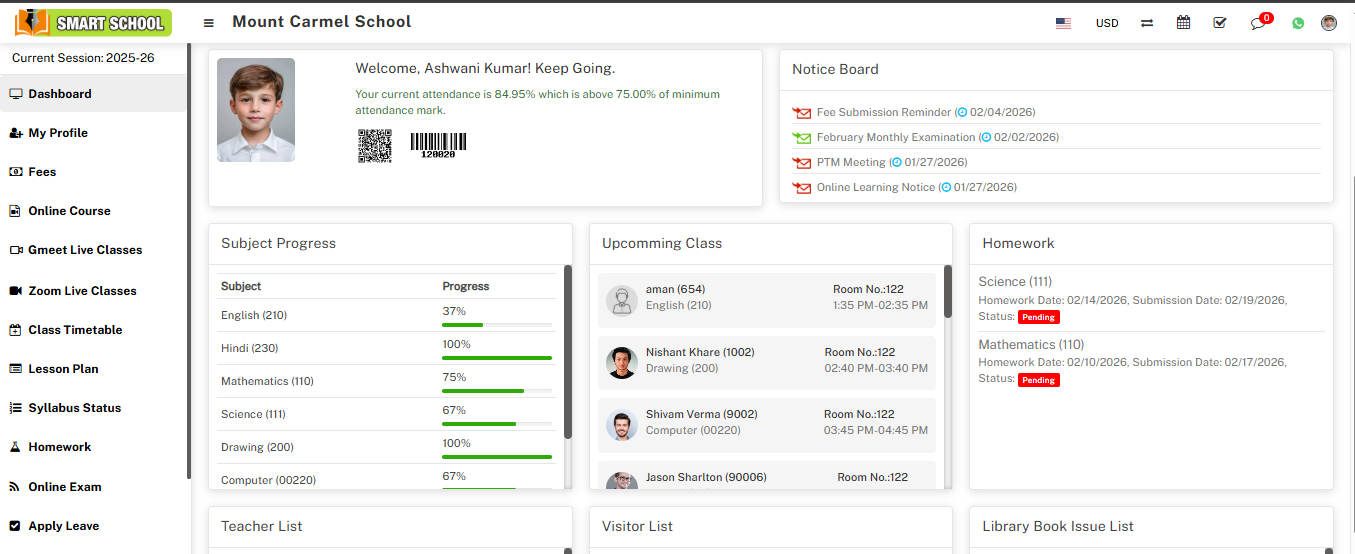Click the student profile photo
Screen dimensions: 1355x554
(256, 110)
